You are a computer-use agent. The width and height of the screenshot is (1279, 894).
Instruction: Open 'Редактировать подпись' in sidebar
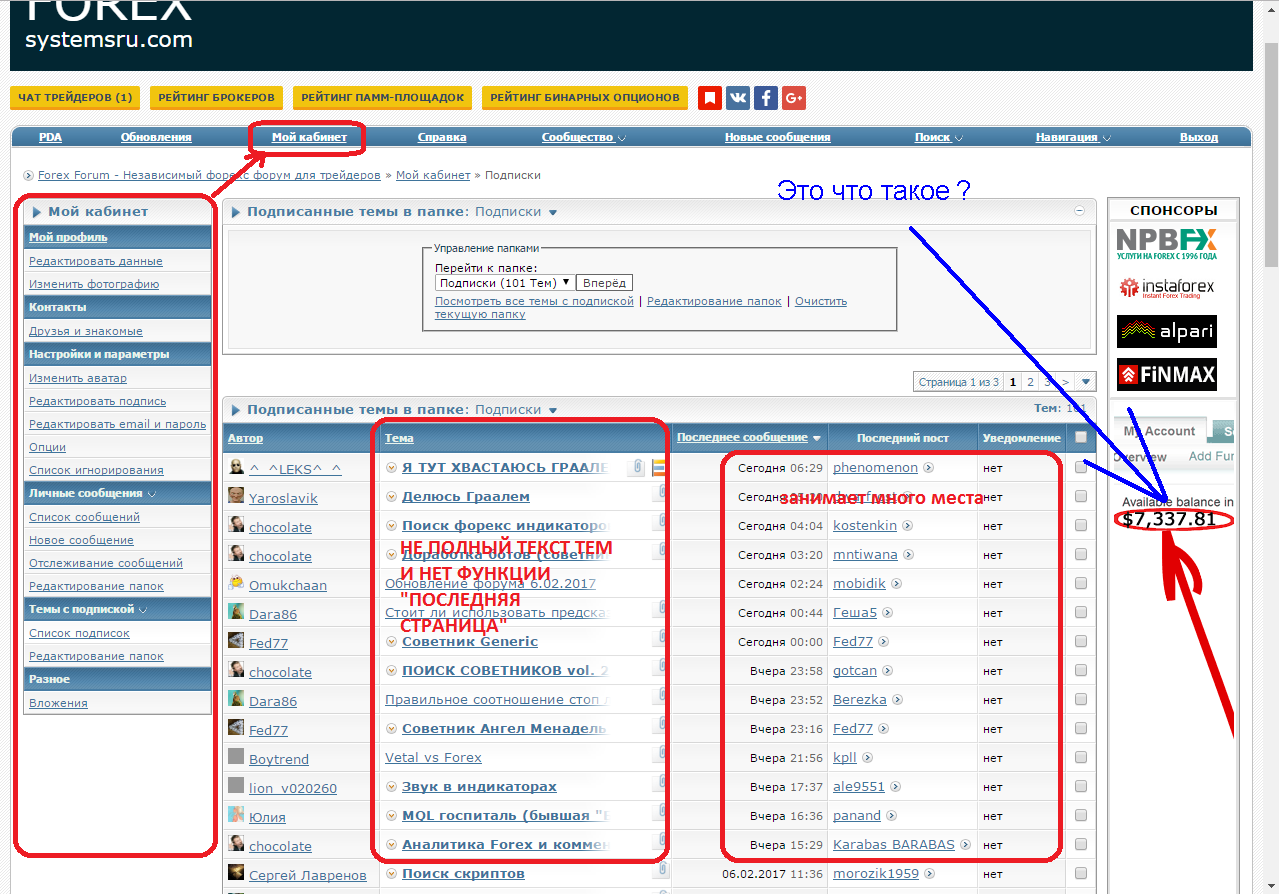click(x=97, y=401)
